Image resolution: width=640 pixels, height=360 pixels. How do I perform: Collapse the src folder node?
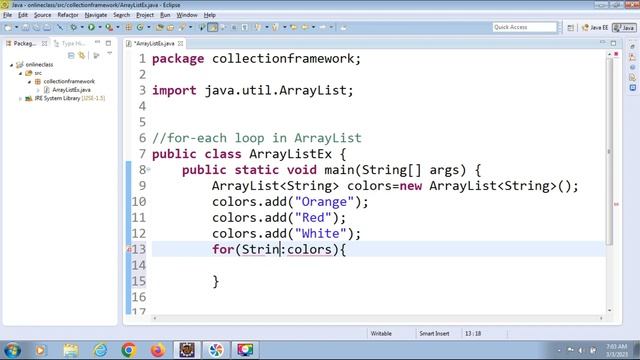20,73
